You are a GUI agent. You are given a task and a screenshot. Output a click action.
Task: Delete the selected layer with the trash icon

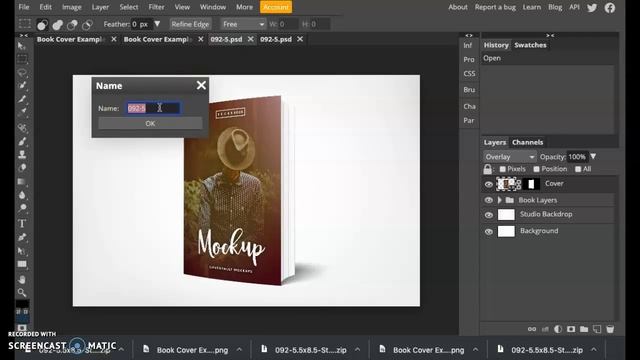610,329
